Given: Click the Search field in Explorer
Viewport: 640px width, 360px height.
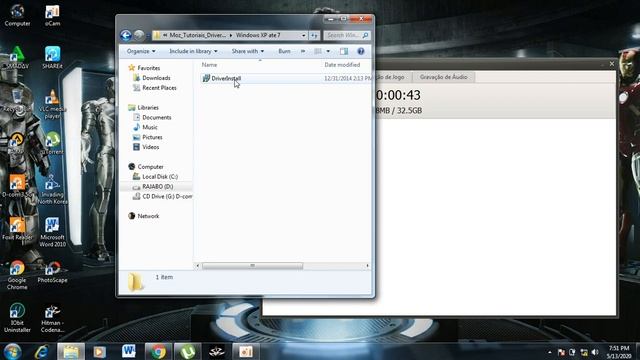Looking at the screenshot, I should point(347,36).
